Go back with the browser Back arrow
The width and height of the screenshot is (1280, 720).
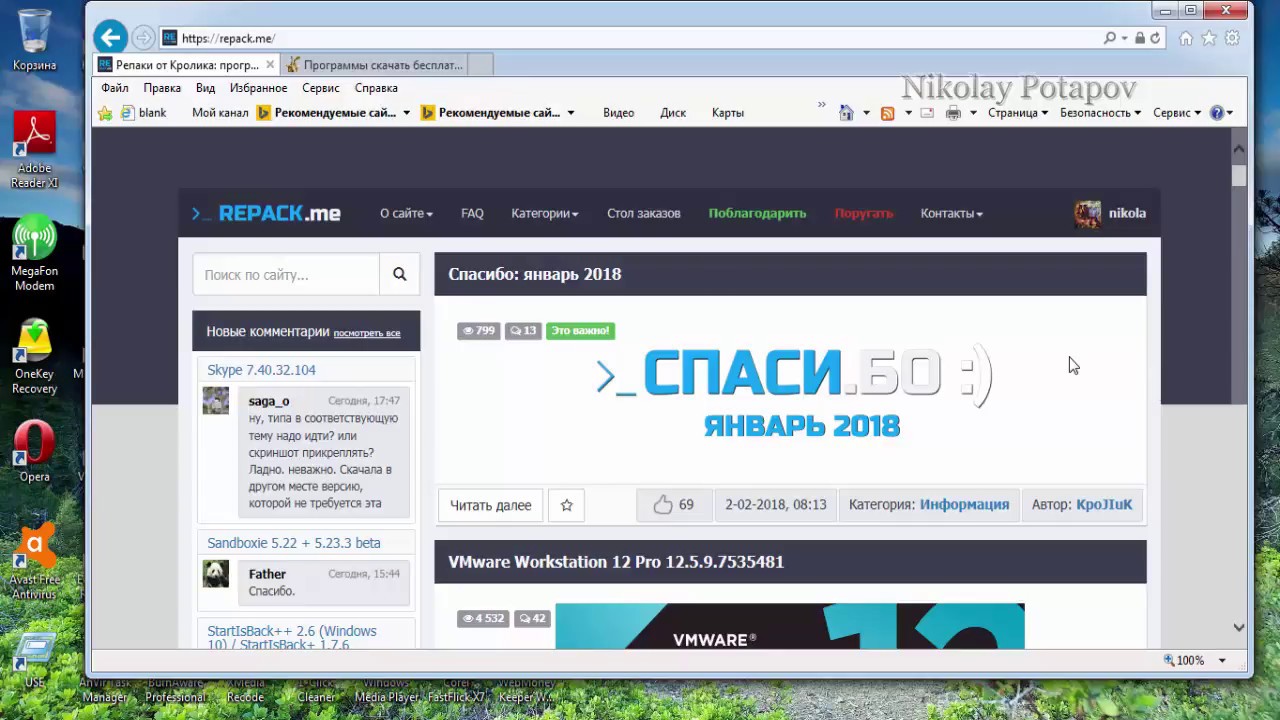[110, 38]
